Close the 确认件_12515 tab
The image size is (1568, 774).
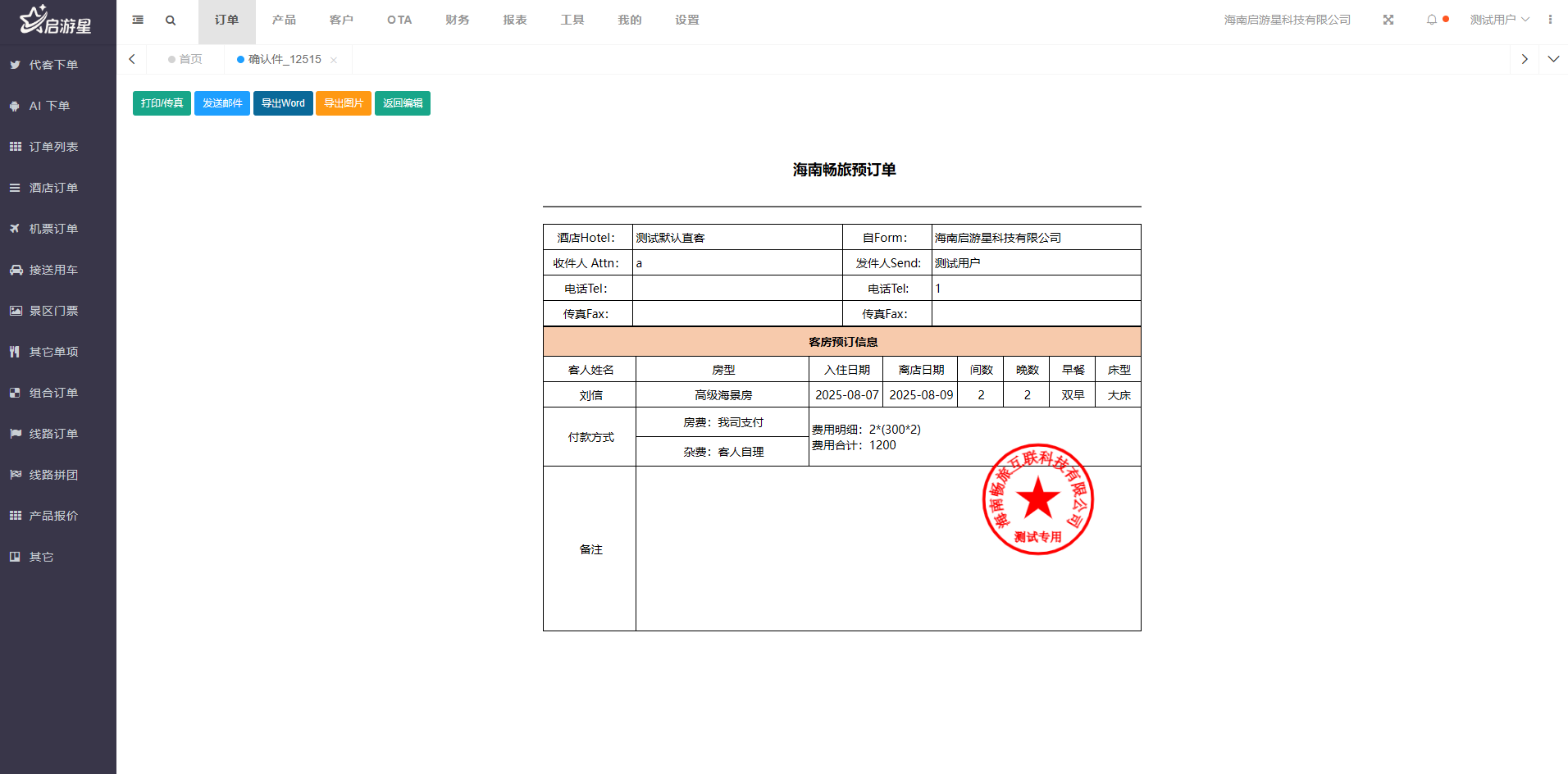(334, 60)
